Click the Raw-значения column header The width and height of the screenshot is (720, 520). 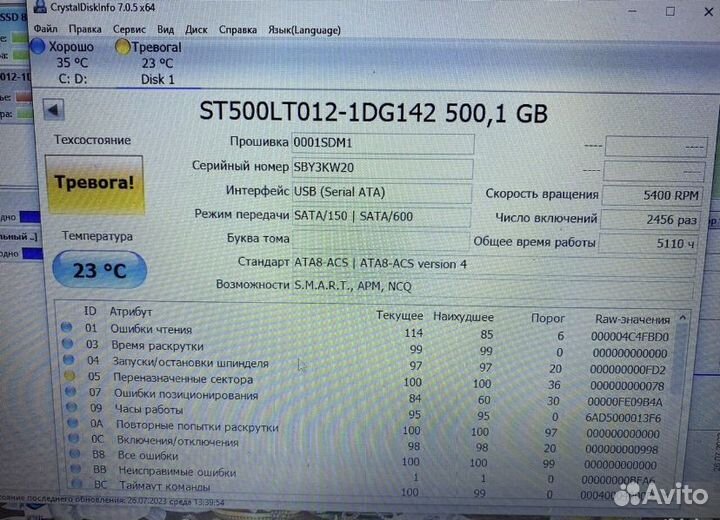[632, 319]
